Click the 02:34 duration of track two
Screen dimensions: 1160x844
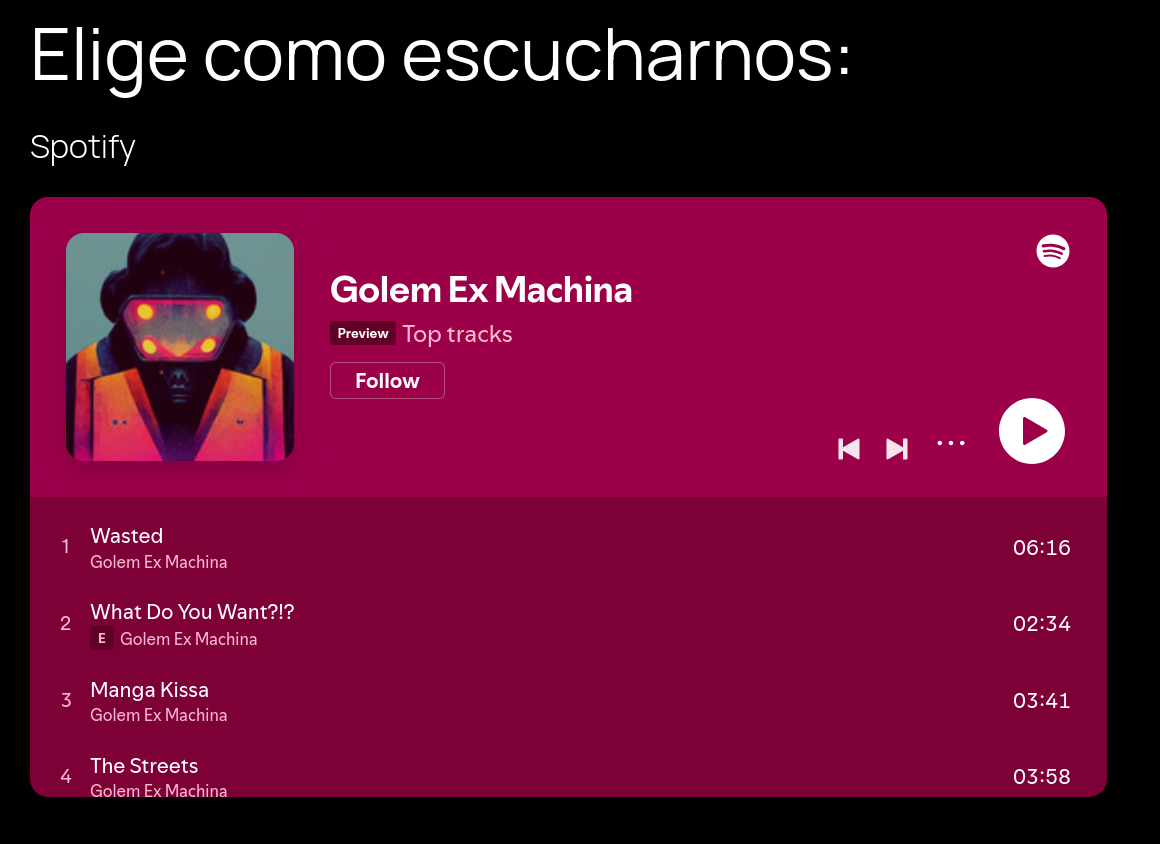(x=1042, y=624)
